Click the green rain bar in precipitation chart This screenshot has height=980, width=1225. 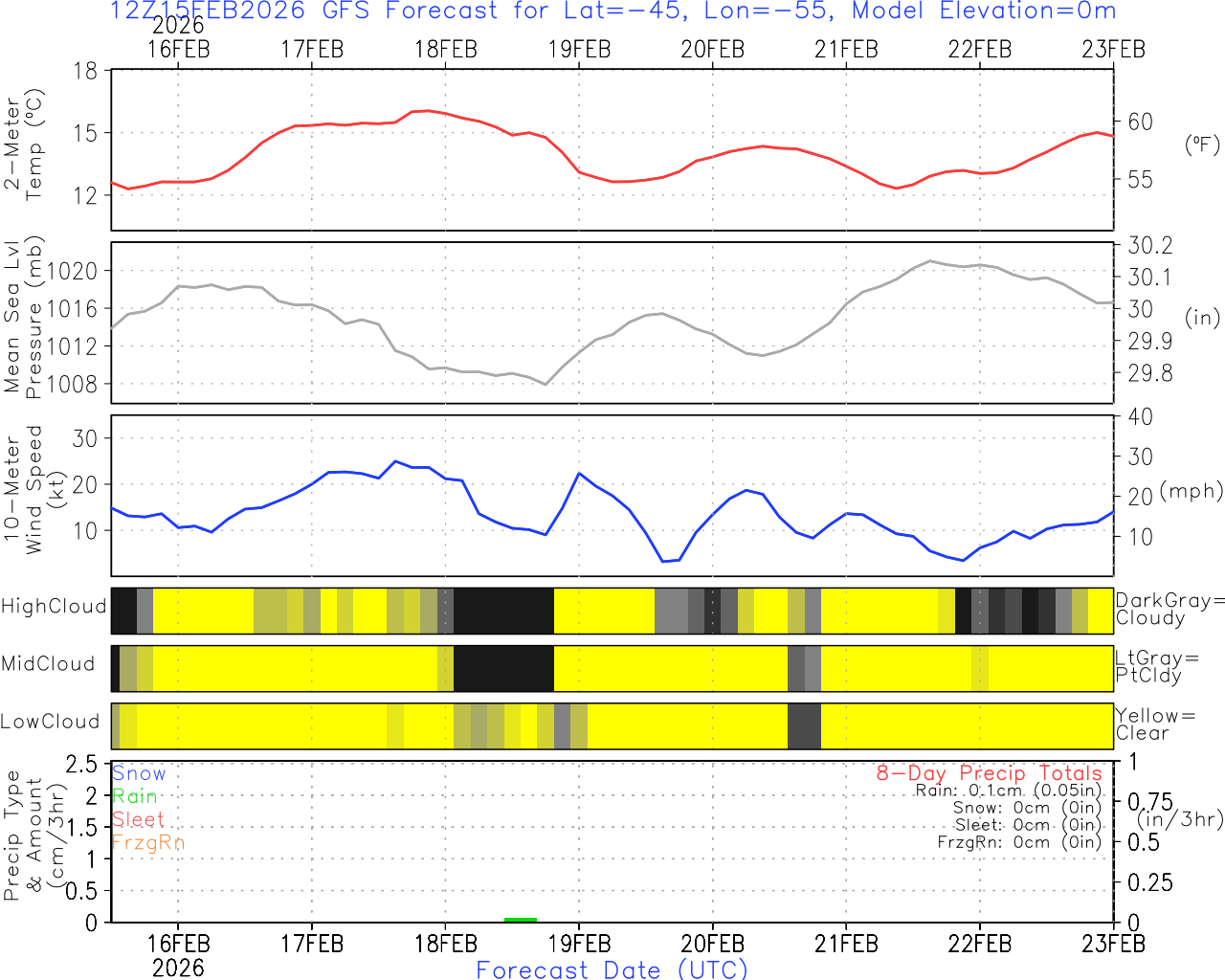(x=521, y=920)
